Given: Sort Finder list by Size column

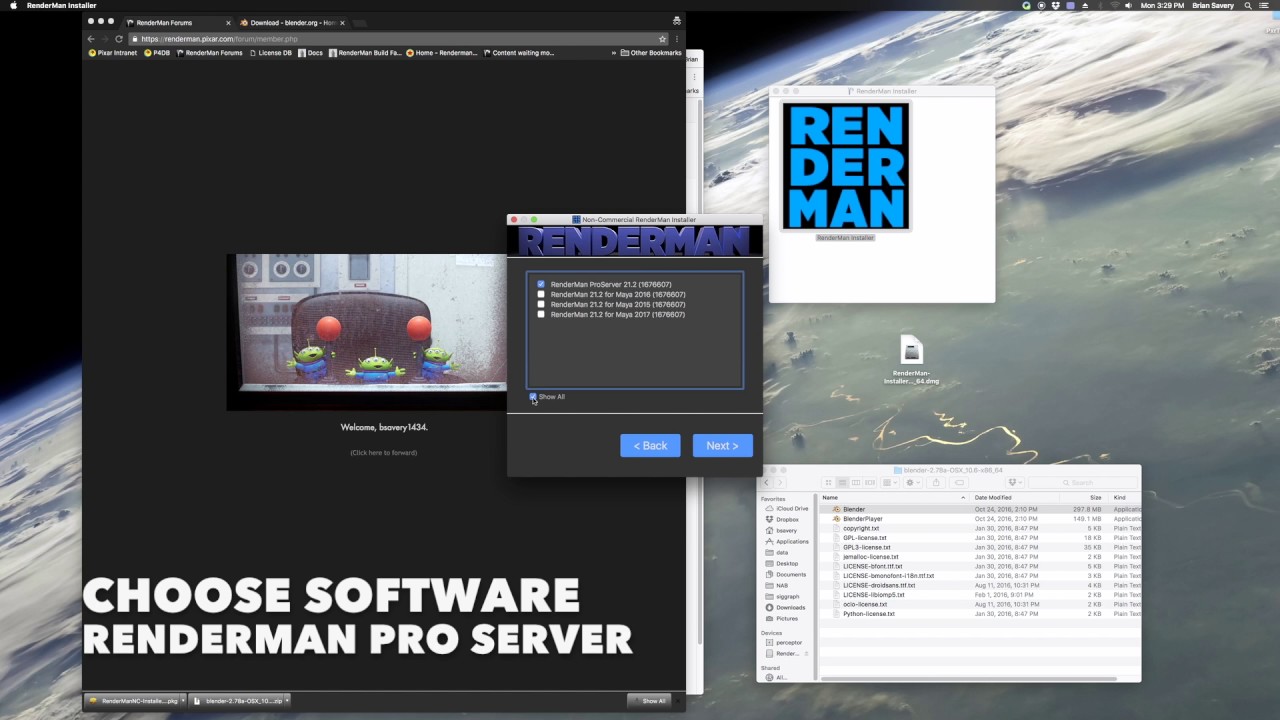Looking at the screenshot, I should [x=1084, y=497].
